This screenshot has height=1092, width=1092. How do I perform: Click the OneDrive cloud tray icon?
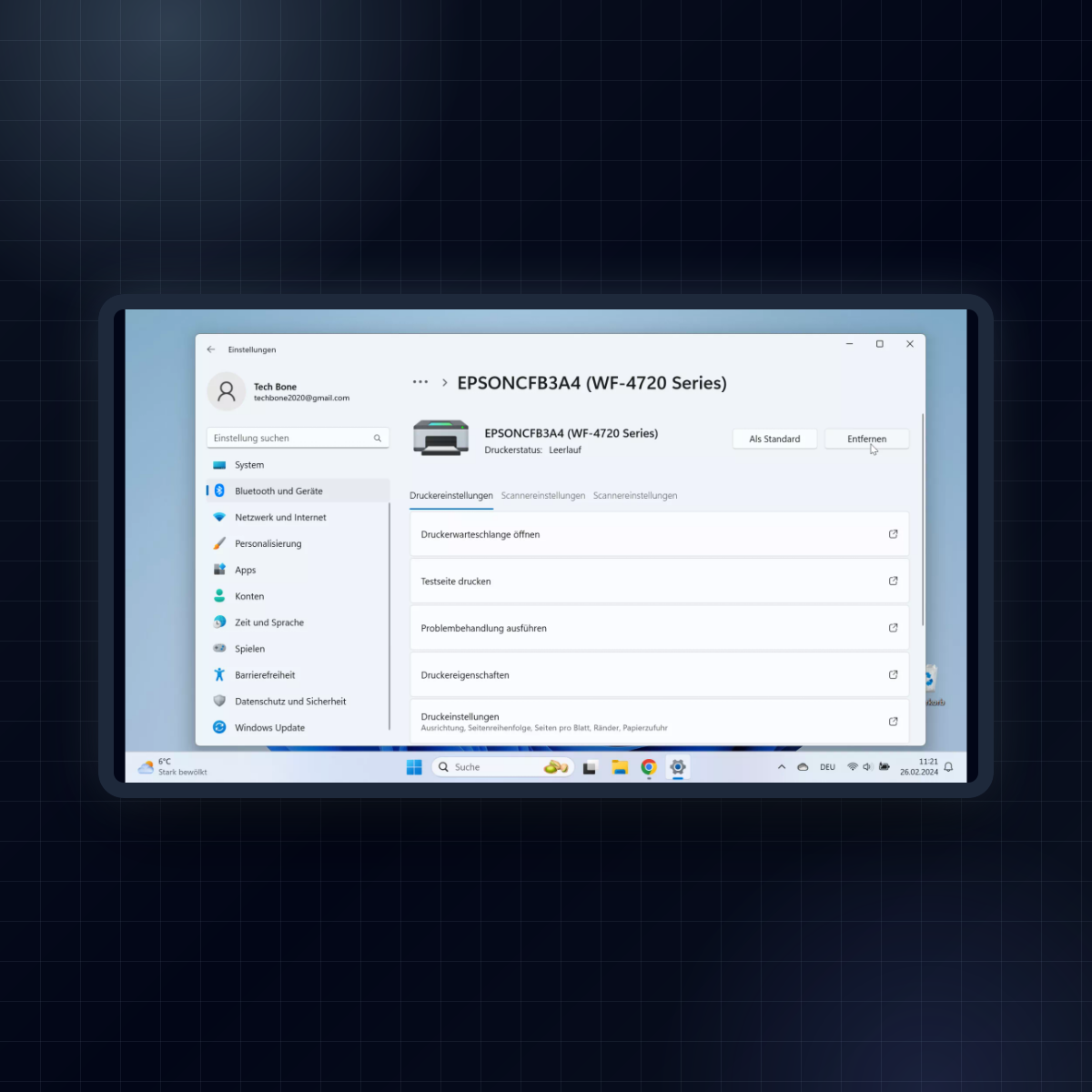coord(803,767)
